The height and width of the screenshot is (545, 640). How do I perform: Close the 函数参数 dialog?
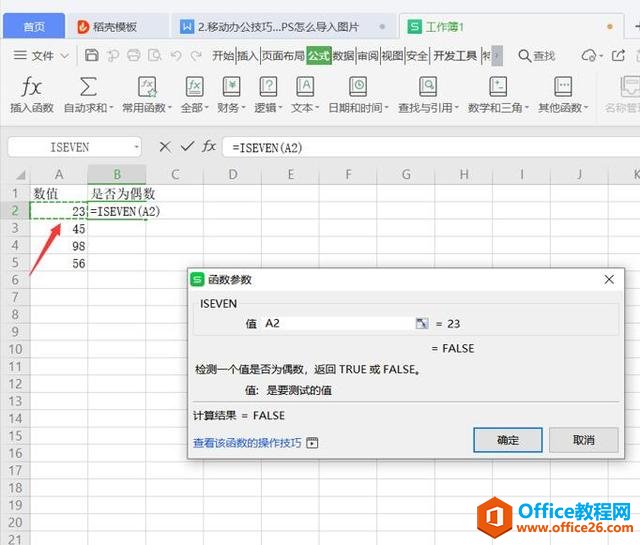click(x=609, y=280)
